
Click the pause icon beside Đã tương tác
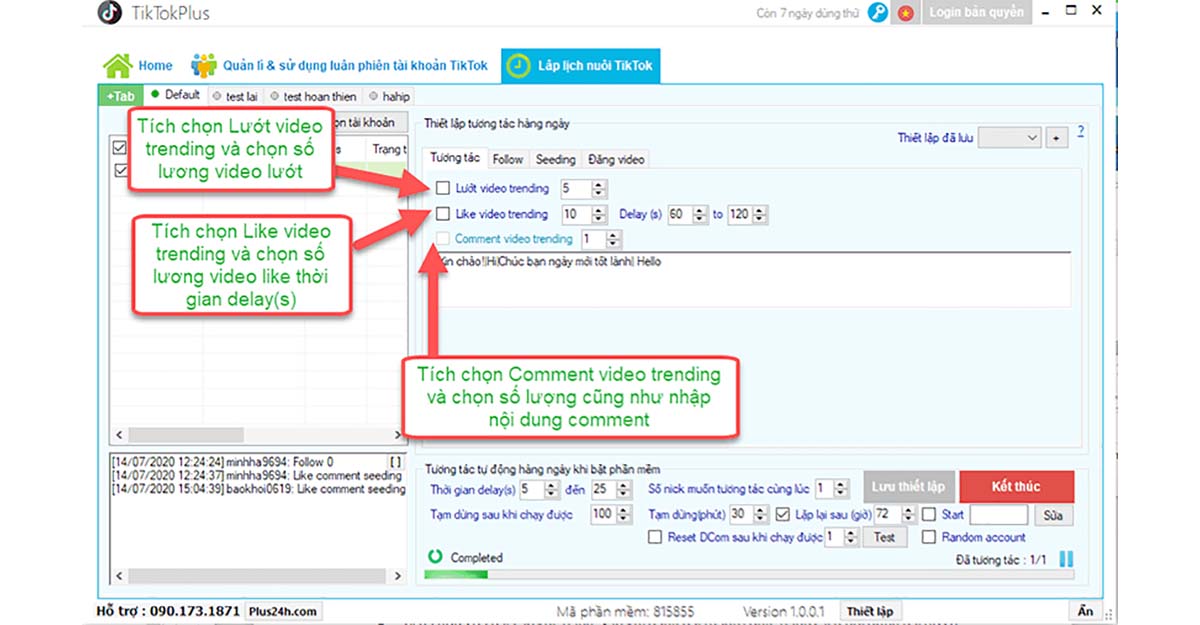point(1066,560)
